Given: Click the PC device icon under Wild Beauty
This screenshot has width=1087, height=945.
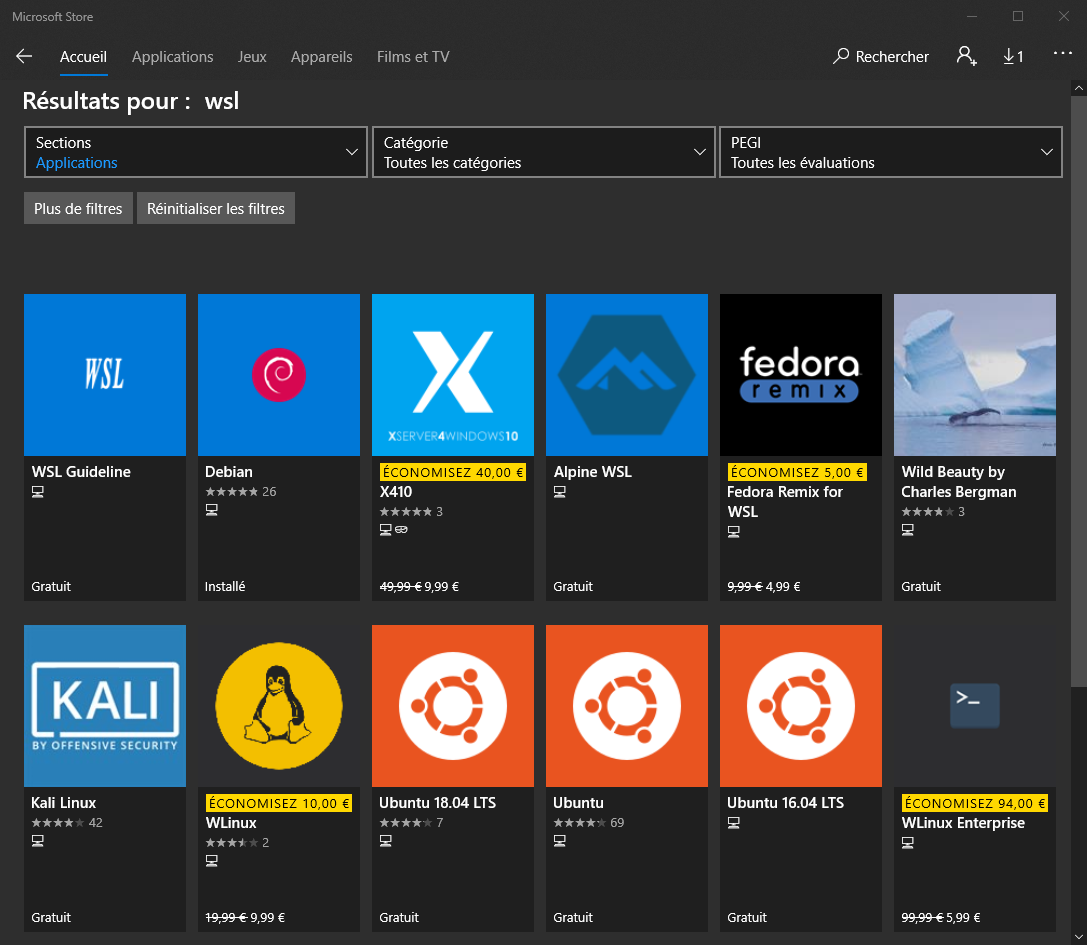Looking at the screenshot, I should tap(907, 530).
